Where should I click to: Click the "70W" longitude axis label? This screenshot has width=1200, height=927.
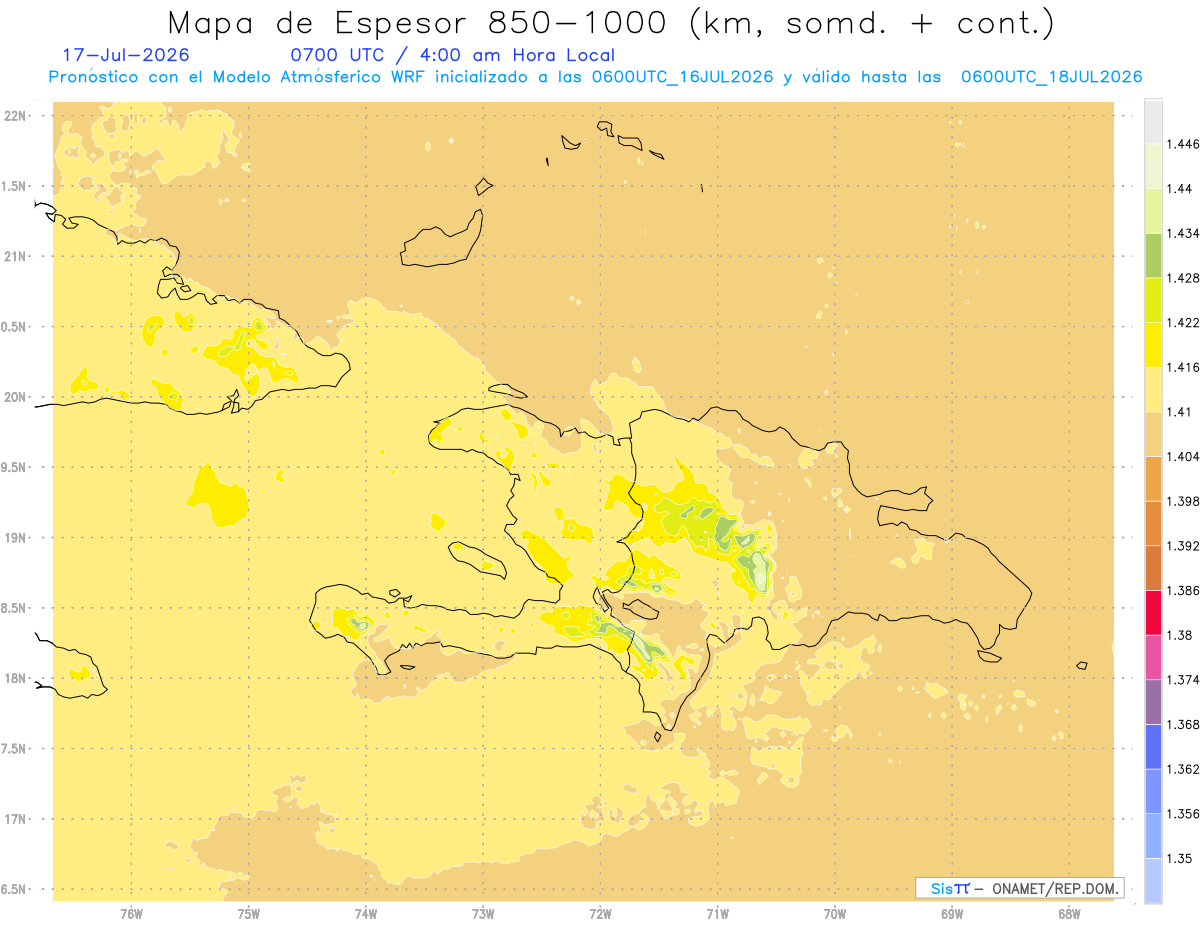point(835,914)
